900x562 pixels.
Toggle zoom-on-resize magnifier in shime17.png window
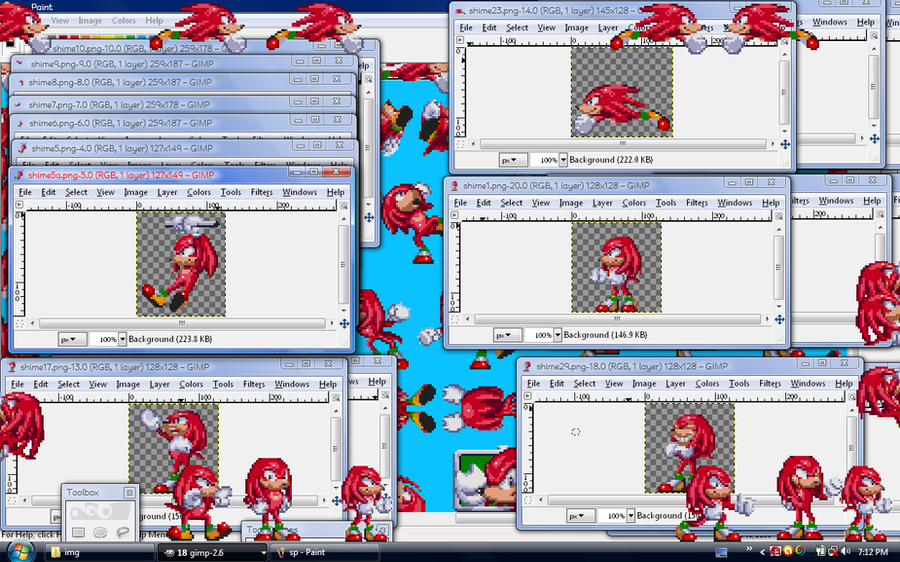point(336,397)
